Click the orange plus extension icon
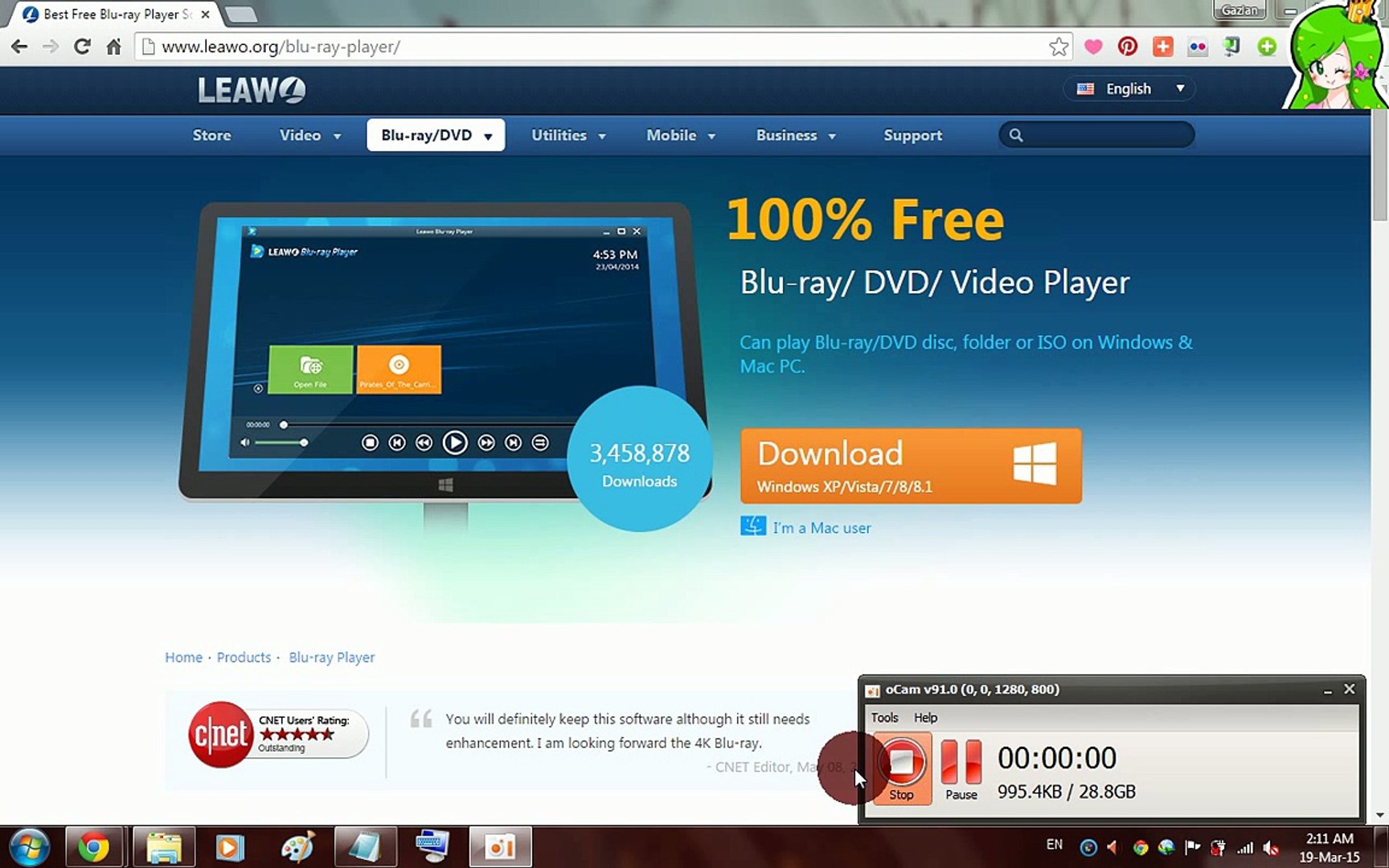Screen dimensions: 1389x868 tap(1162, 47)
